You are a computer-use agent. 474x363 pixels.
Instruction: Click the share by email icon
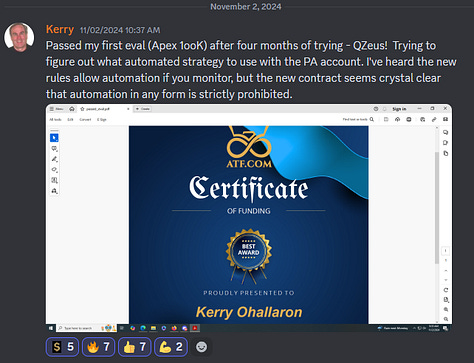(445, 119)
